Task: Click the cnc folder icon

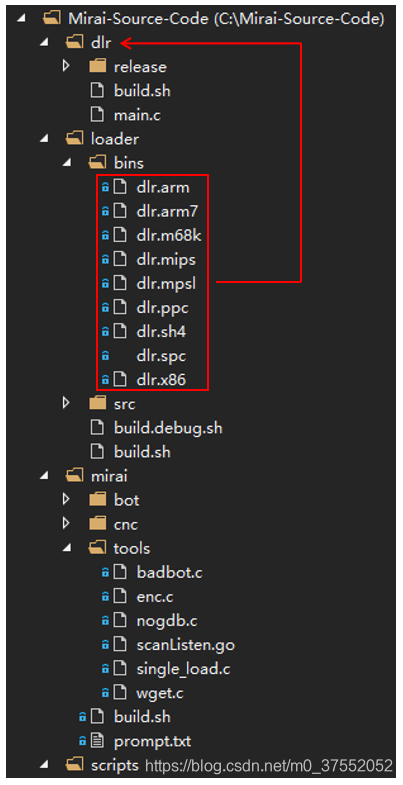Action: (98, 524)
